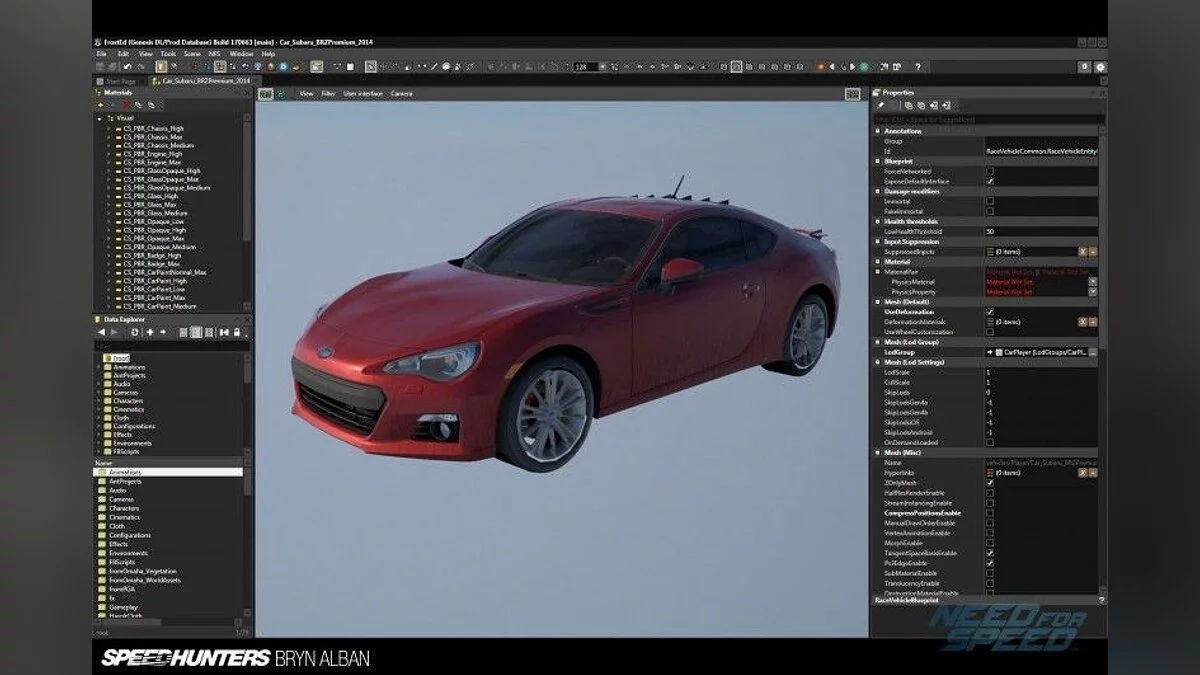Viewport: 1200px width, 675px height.
Task: Click the plus icon in Data Explorer toolbar
Action: [149, 332]
